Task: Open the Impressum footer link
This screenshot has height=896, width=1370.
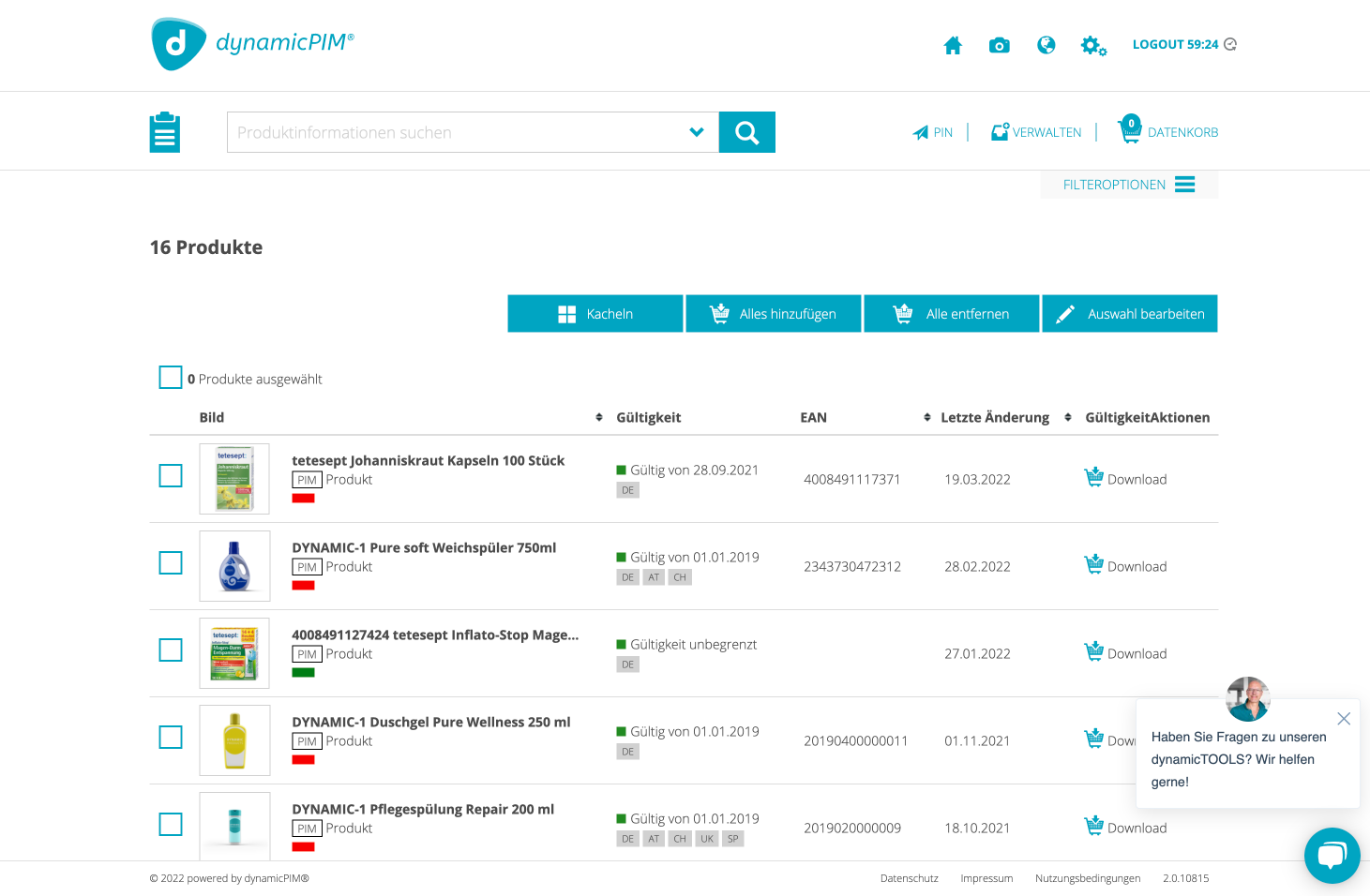Action: point(986,878)
